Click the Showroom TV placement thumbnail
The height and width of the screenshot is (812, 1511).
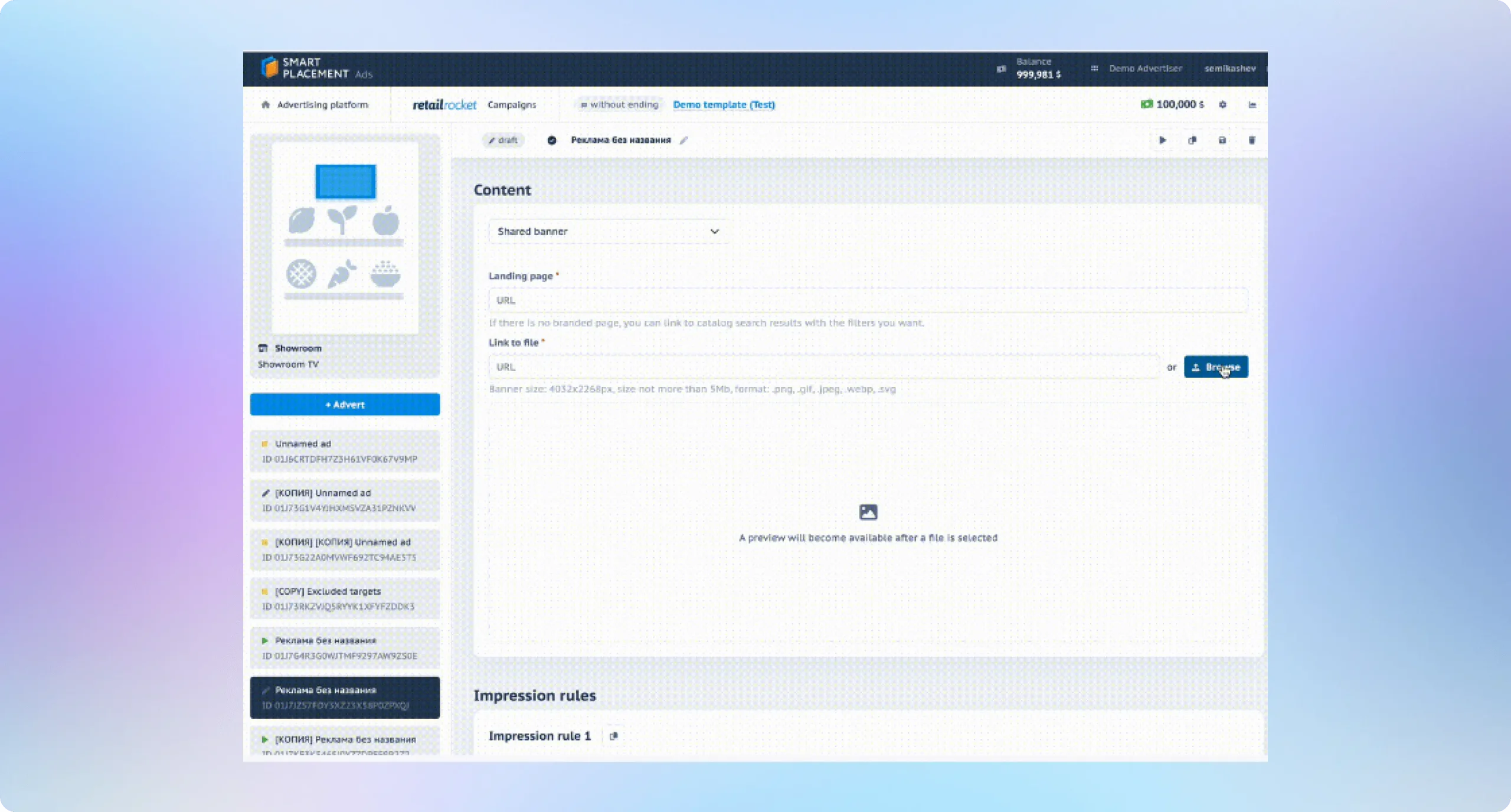point(345,237)
